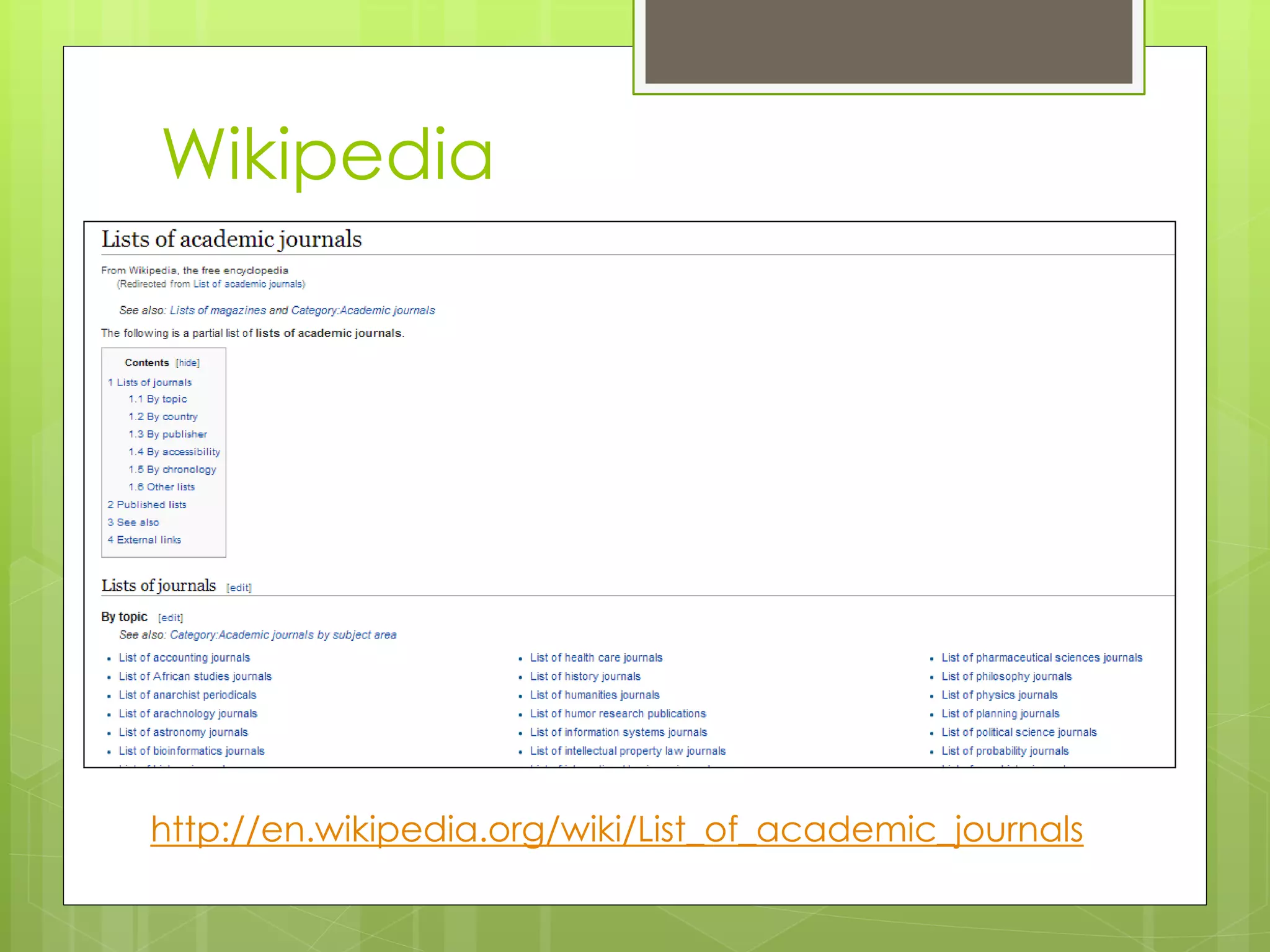
Task: Click the 'List of academic journals' redirect link
Action: tap(247, 284)
